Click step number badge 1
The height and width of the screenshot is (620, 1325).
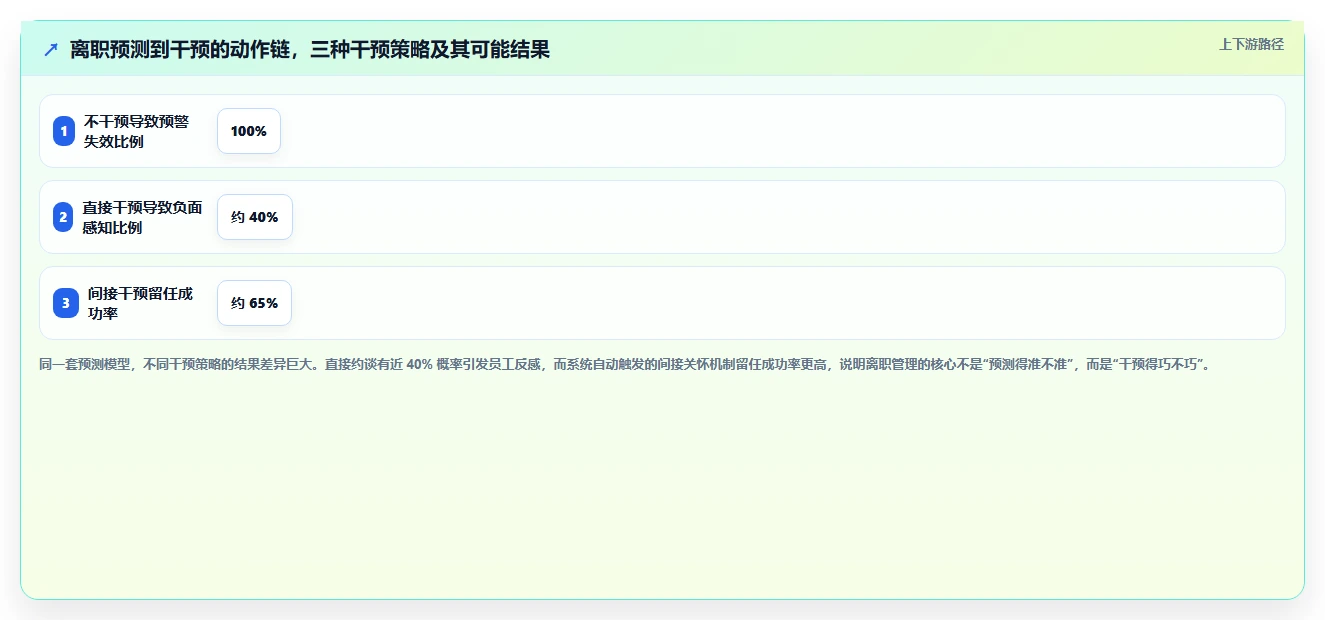pyautogui.click(x=64, y=131)
